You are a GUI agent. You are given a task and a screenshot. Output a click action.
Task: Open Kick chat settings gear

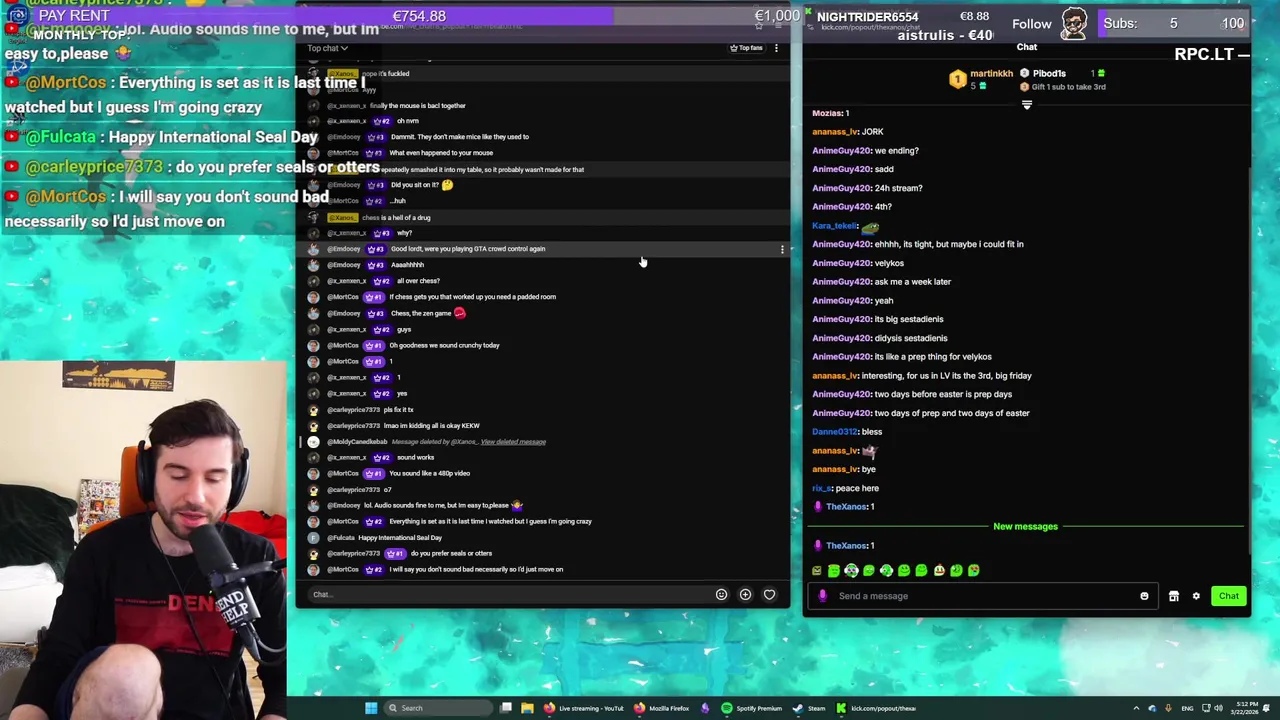tap(1196, 596)
